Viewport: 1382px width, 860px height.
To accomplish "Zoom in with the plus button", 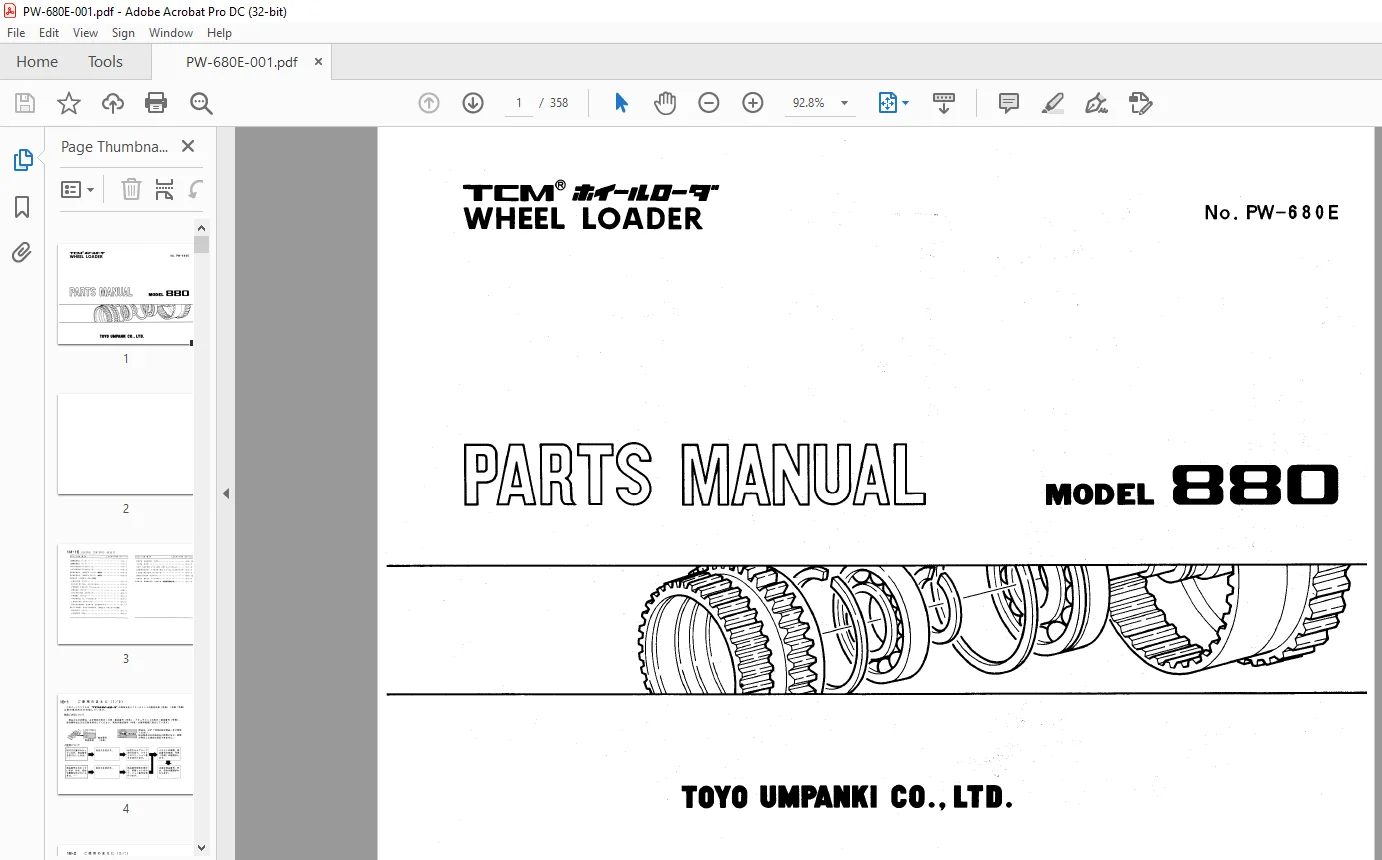I will coord(753,103).
